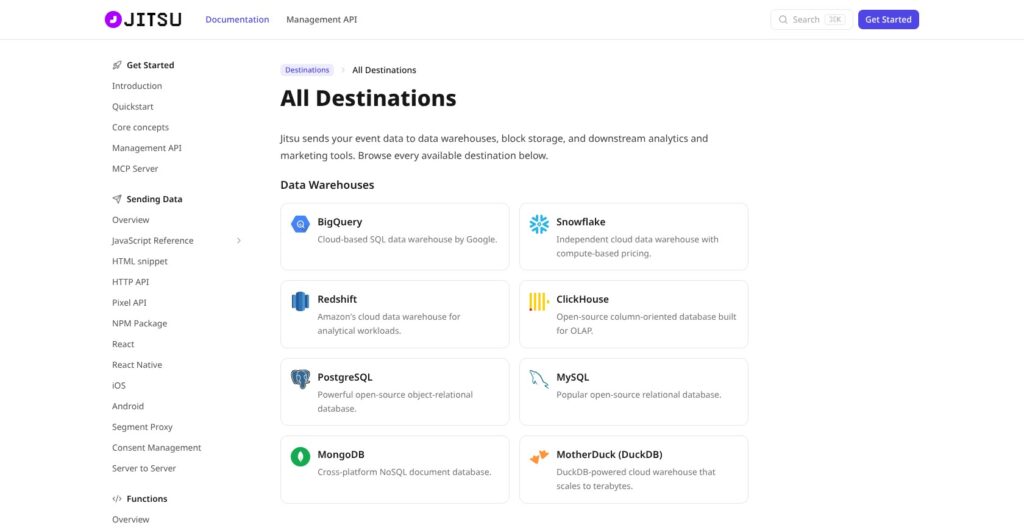Viewport: 1024px width, 528px height.
Task: Click the JITSU wordmark text
Action: coord(153,20)
